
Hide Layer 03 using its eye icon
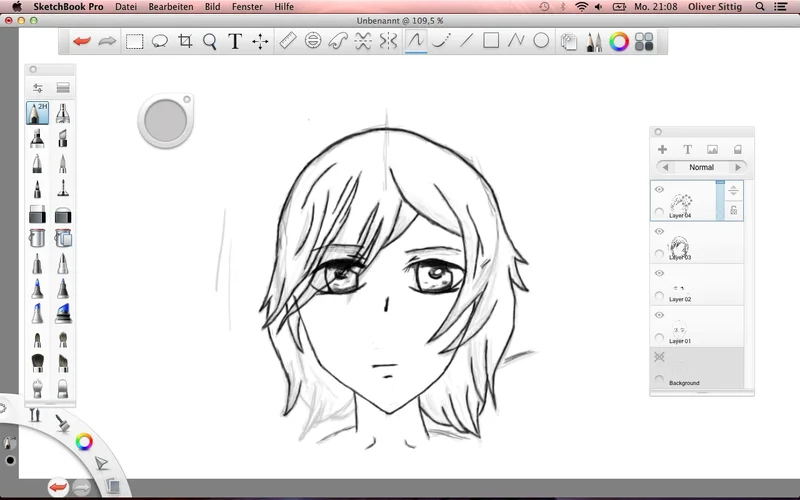click(659, 231)
